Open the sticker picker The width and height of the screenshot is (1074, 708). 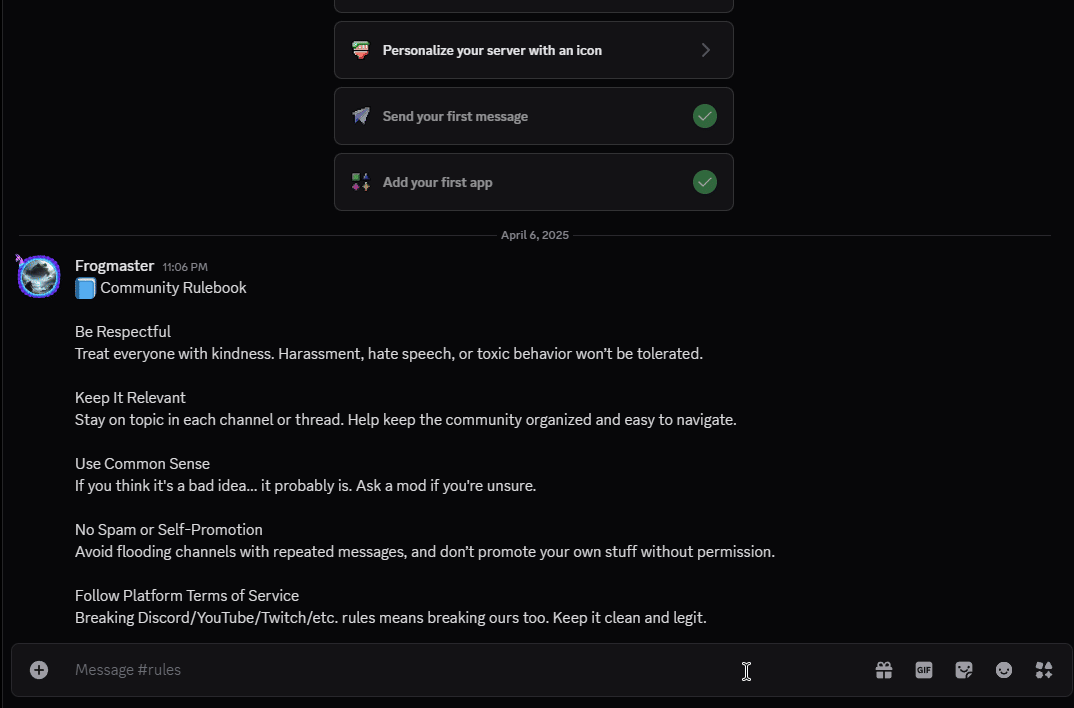(964, 670)
